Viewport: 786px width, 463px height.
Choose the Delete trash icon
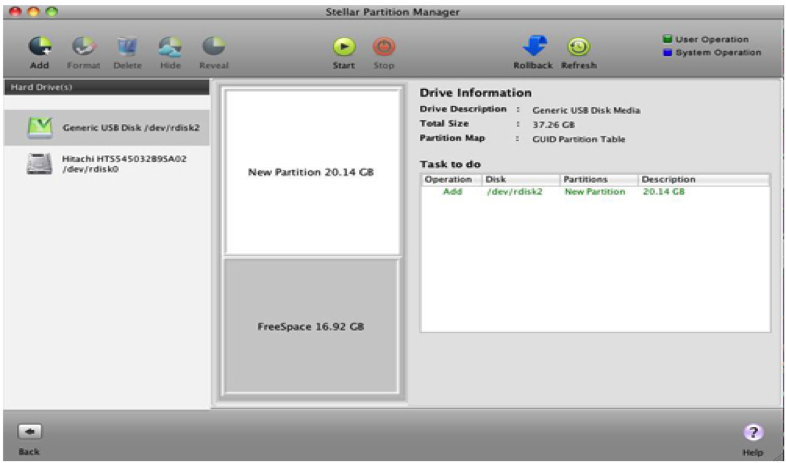tap(127, 47)
